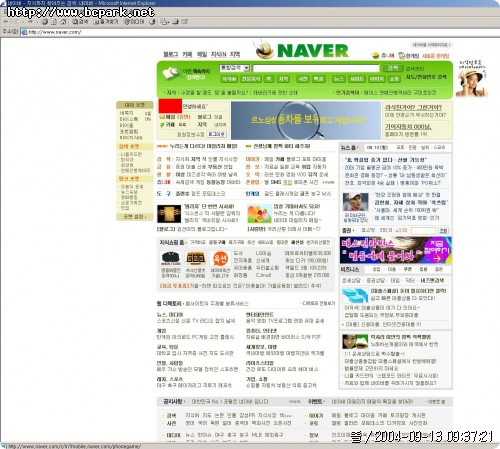Click the Home toolbar icon
This screenshot has height=449, width=500.
point(63,22)
